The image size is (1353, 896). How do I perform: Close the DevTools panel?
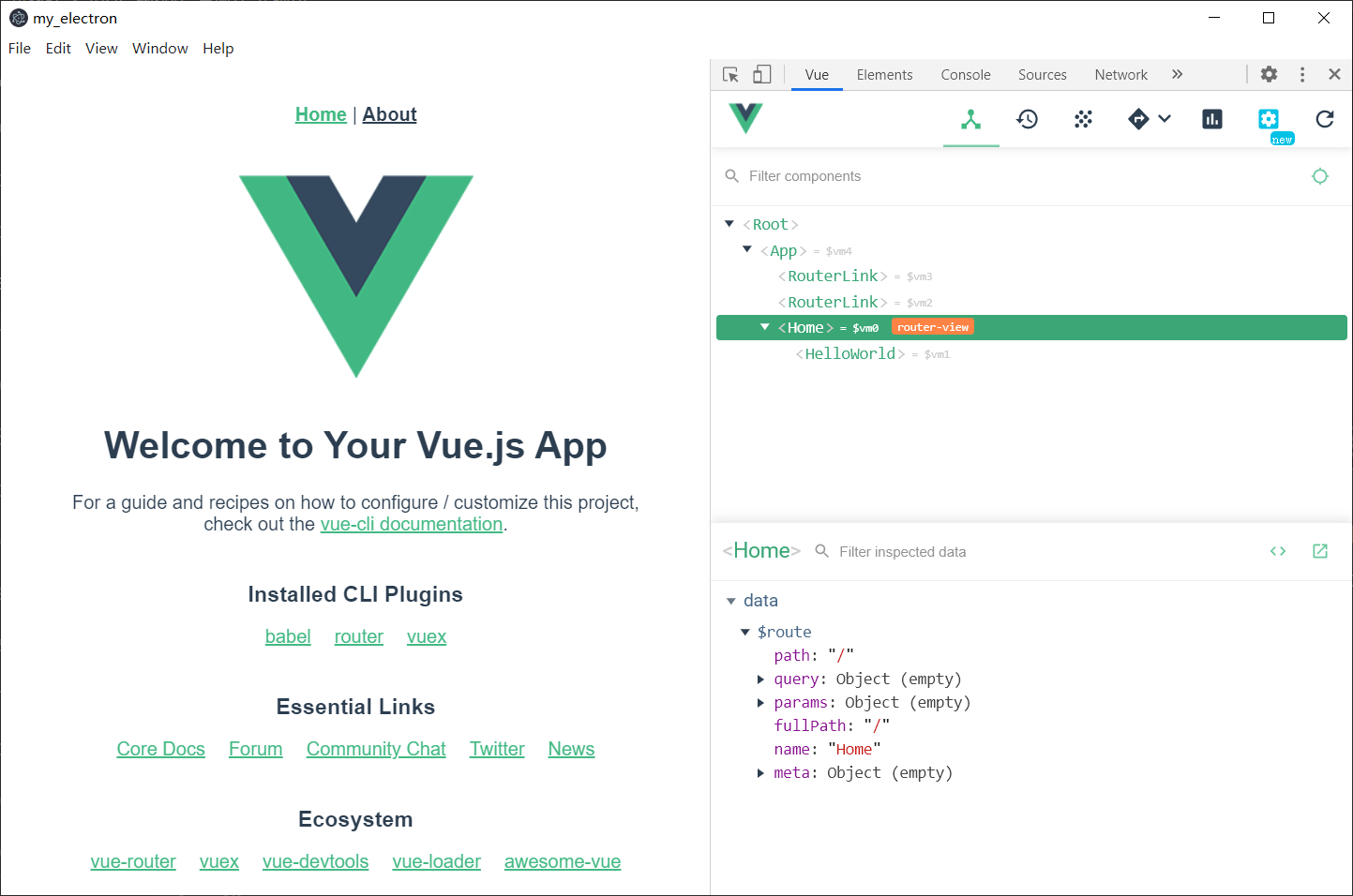coord(1334,74)
